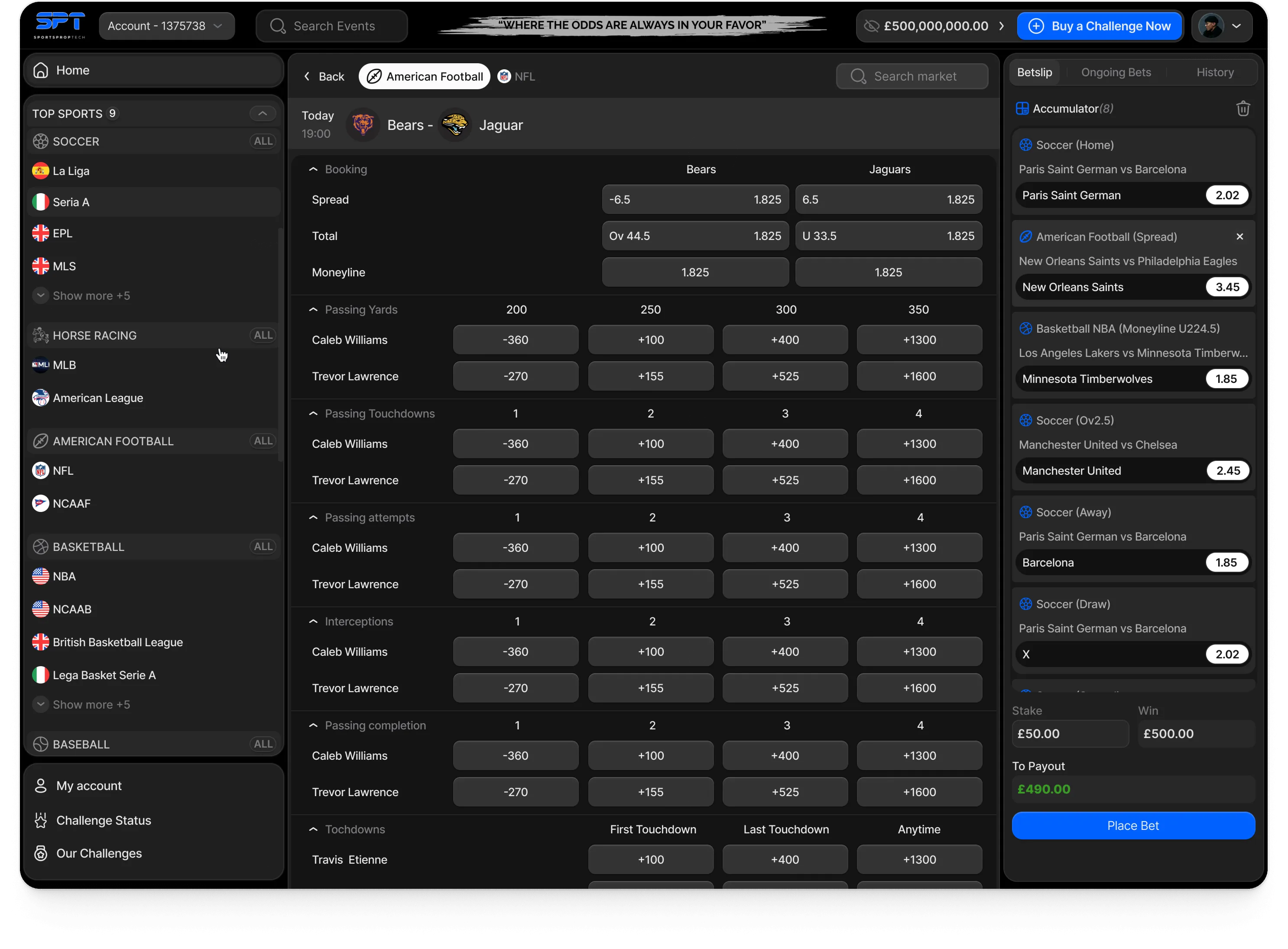Image resolution: width=1288 pixels, height=949 pixels.
Task: Click the NBA flag icon
Action: coord(40,576)
